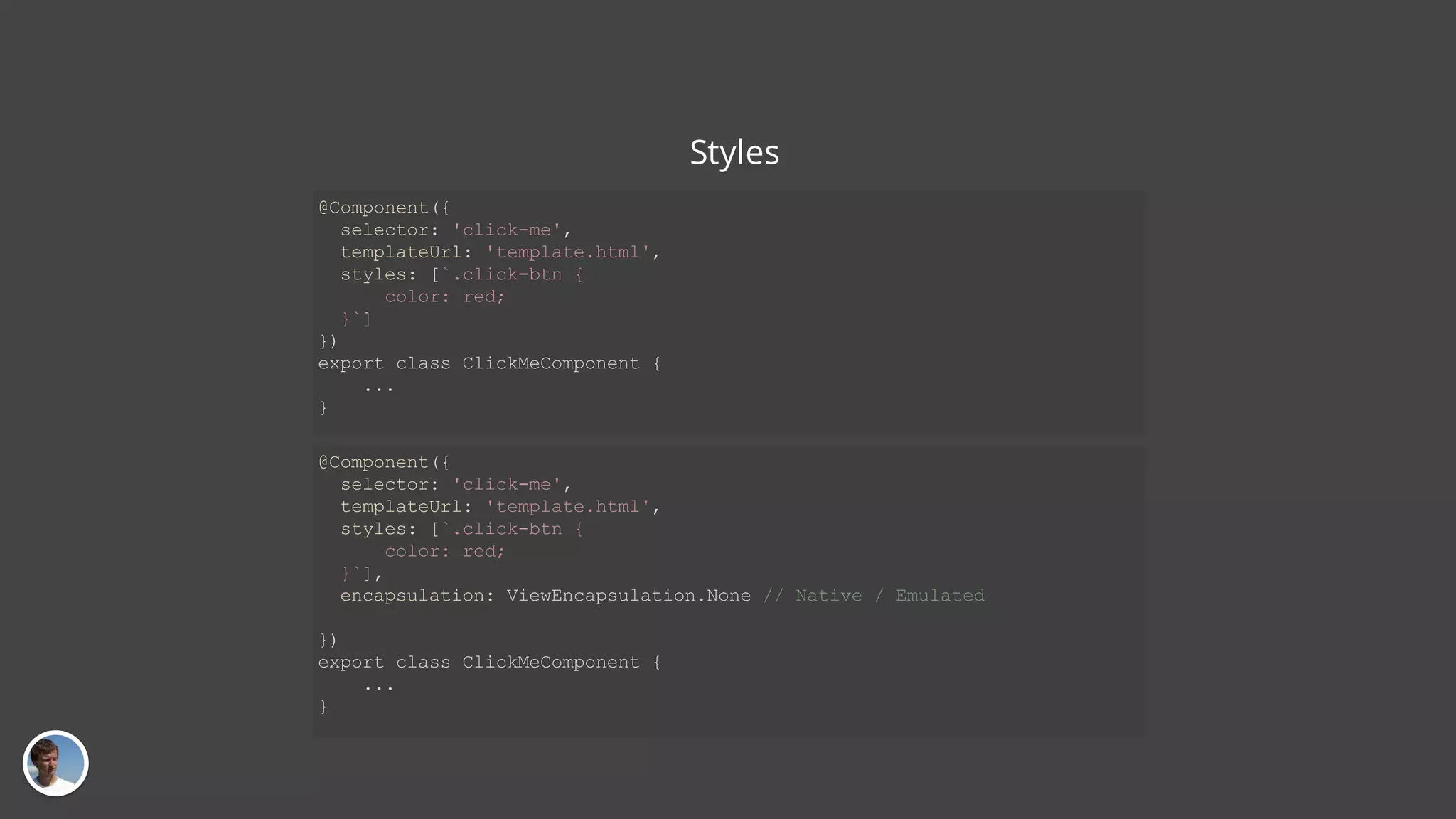Image resolution: width=1456 pixels, height=819 pixels.
Task: Click the 'Emulated' word in the comment
Action: [x=940, y=596]
